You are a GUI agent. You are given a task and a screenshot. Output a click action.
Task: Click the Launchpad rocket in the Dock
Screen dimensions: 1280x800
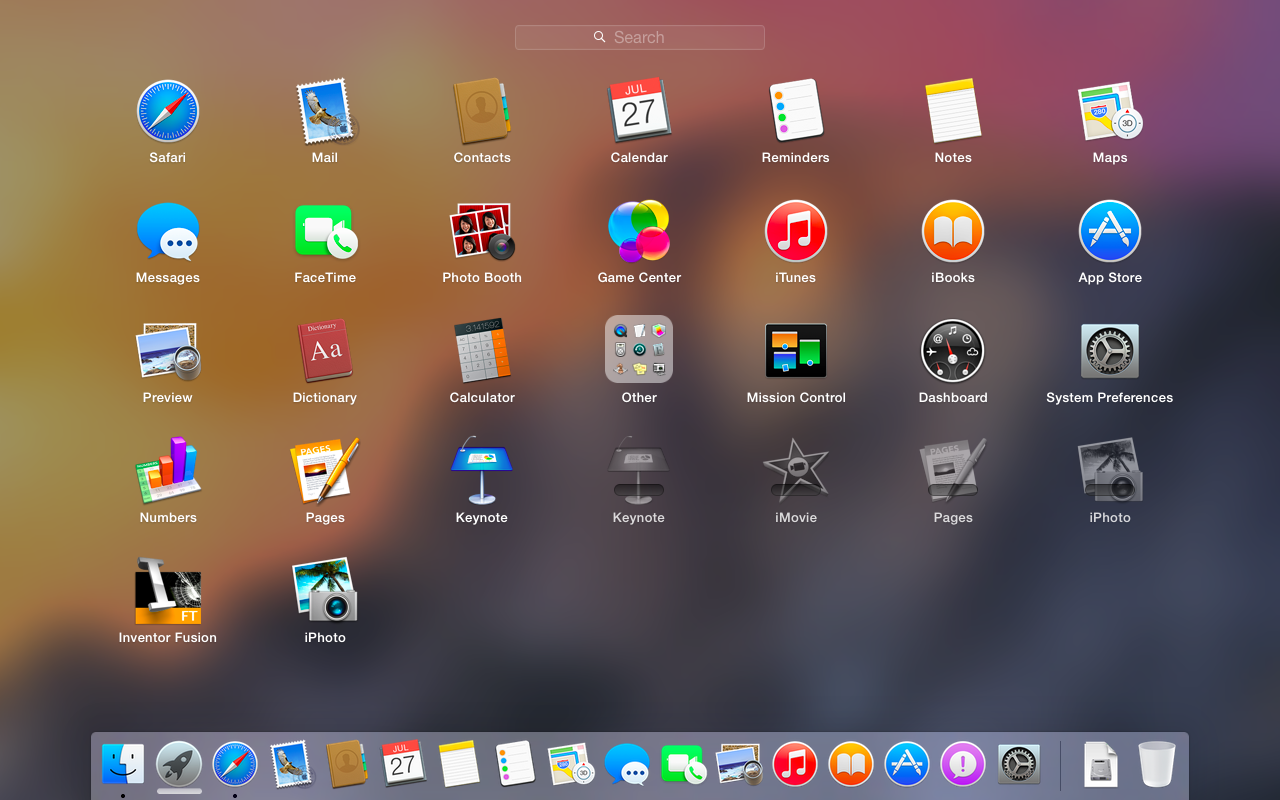pyautogui.click(x=179, y=765)
